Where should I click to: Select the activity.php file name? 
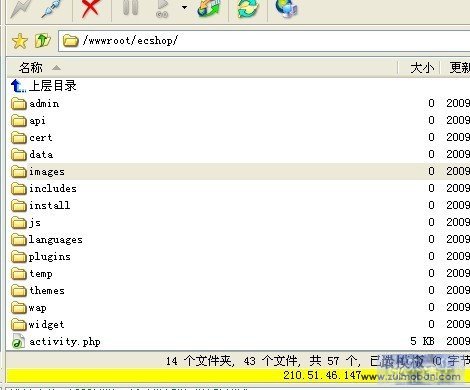(65, 342)
